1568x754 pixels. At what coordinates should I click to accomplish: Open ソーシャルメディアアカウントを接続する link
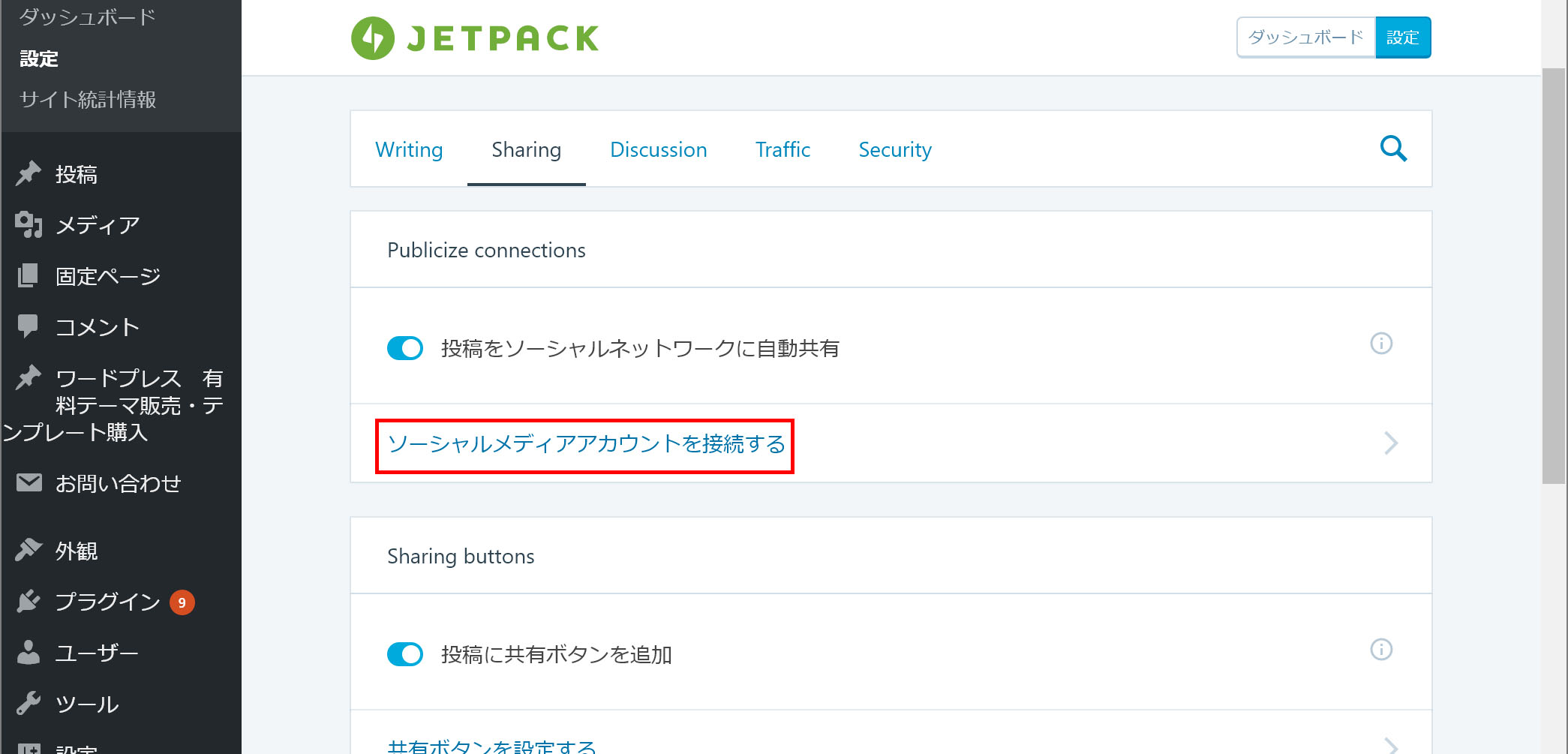[586, 443]
